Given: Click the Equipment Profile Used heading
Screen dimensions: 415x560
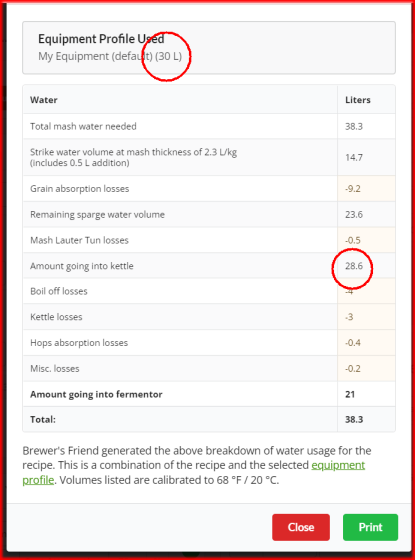Looking at the screenshot, I should click(101, 39).
